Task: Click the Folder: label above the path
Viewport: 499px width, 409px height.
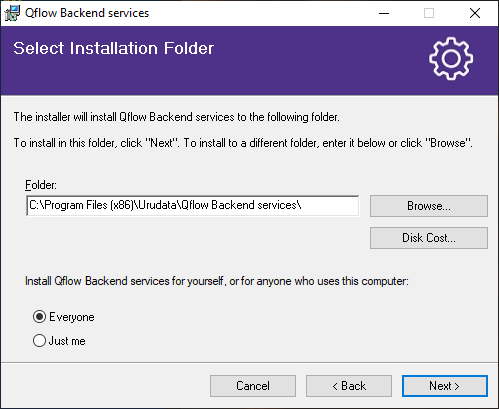Action: (x=41, y=185)
